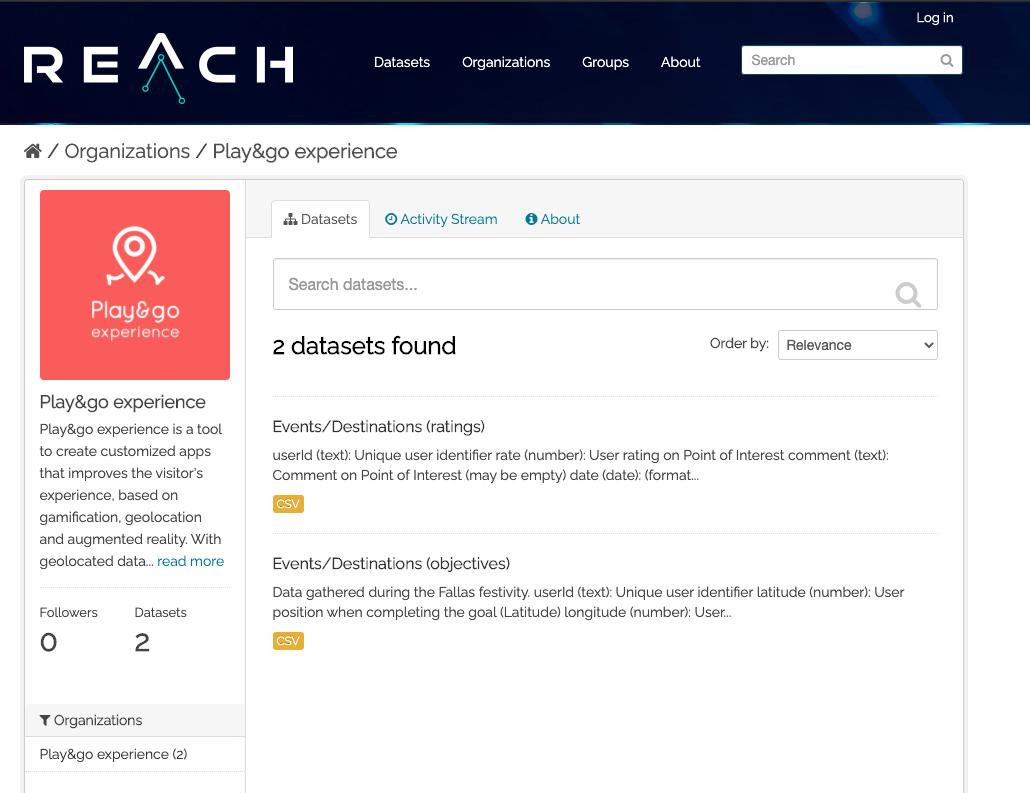Click the Play&go experience logo thumbnail

click(134, 284)
